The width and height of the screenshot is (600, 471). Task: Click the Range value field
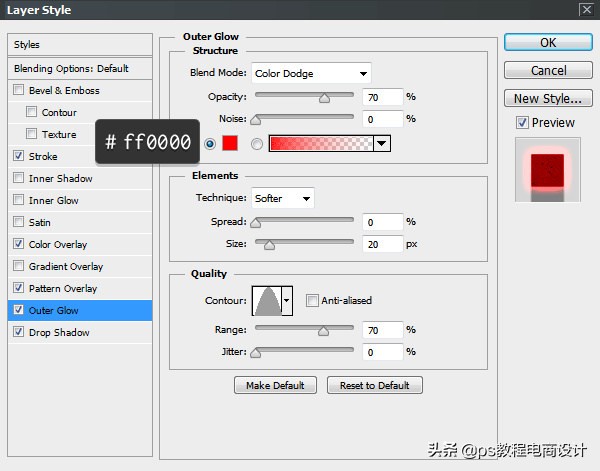(x=383, y=330)
